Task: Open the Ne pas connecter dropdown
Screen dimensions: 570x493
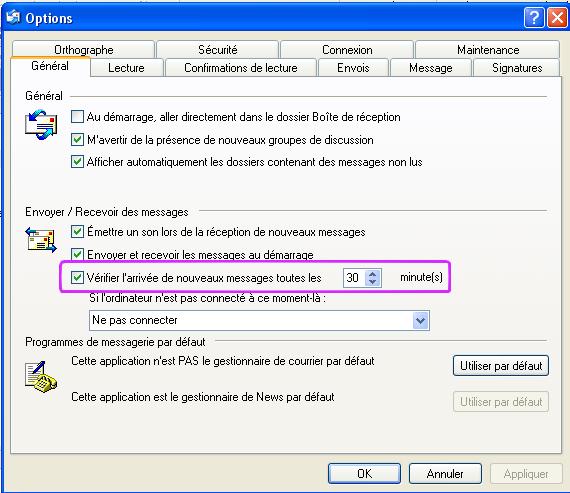Action: tap(421, 321)
